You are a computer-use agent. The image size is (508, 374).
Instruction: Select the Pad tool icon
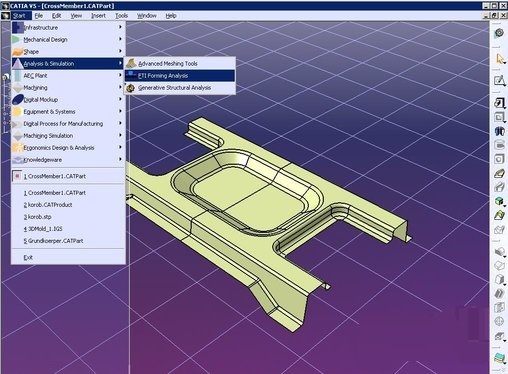coord(499,103)
